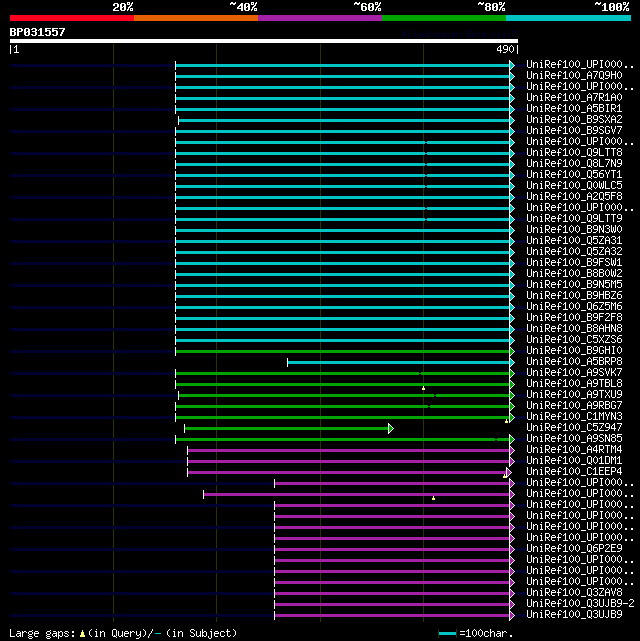Select the UniRef100_Q6Z5M6 label
The height and width of the screenshot is (641, 640).
tap(574, 307)
